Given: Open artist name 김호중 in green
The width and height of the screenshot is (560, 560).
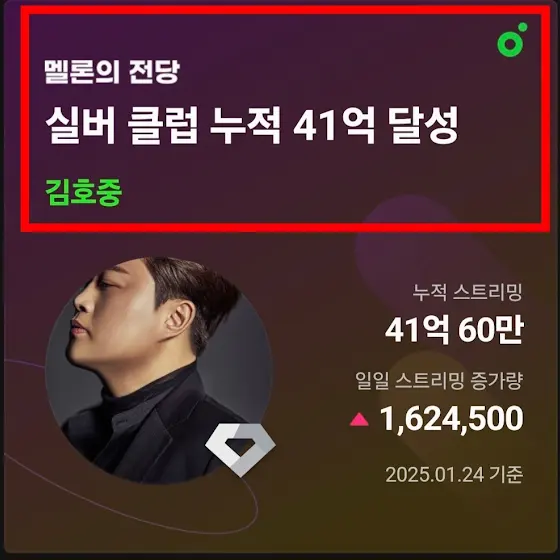Looking at the screenshot, I should coord(84,192).
